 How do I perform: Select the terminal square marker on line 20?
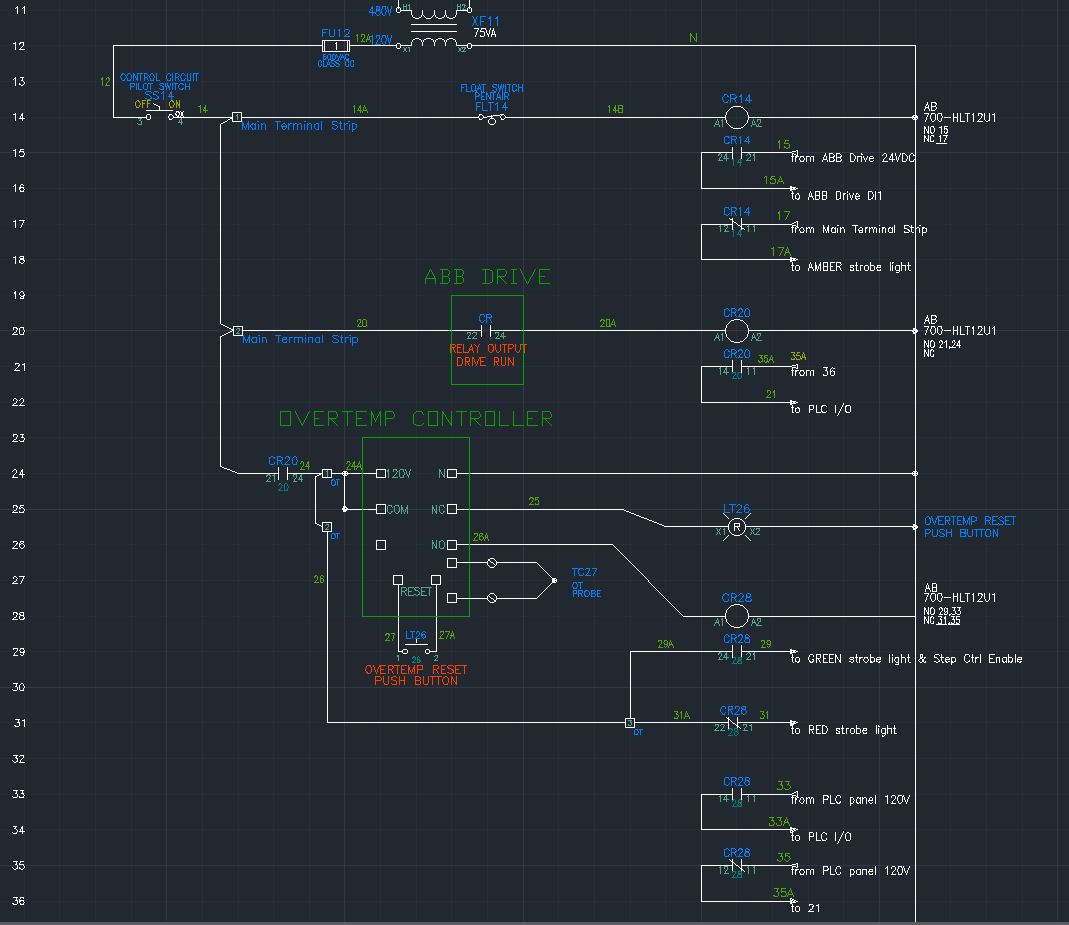pos(238,331)
